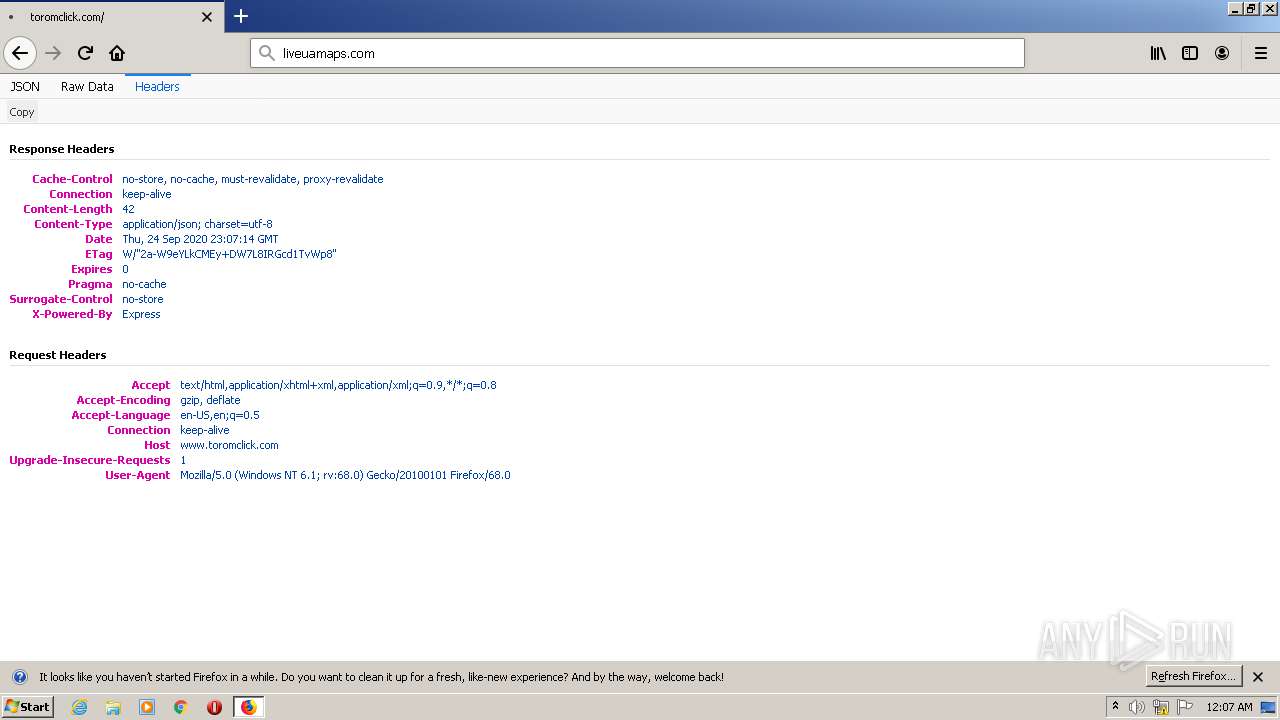The width and height of the screenshot is (1280, 720).
Task: Launch Google Chrome from taskbar
Action: (181, 707)
